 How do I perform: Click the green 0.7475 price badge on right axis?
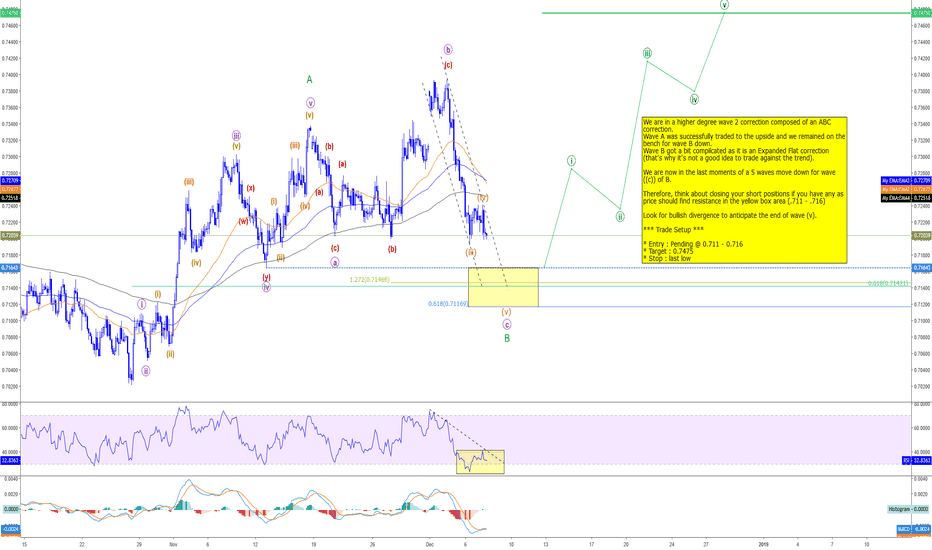pyautogui.click(x=921, y=13)
